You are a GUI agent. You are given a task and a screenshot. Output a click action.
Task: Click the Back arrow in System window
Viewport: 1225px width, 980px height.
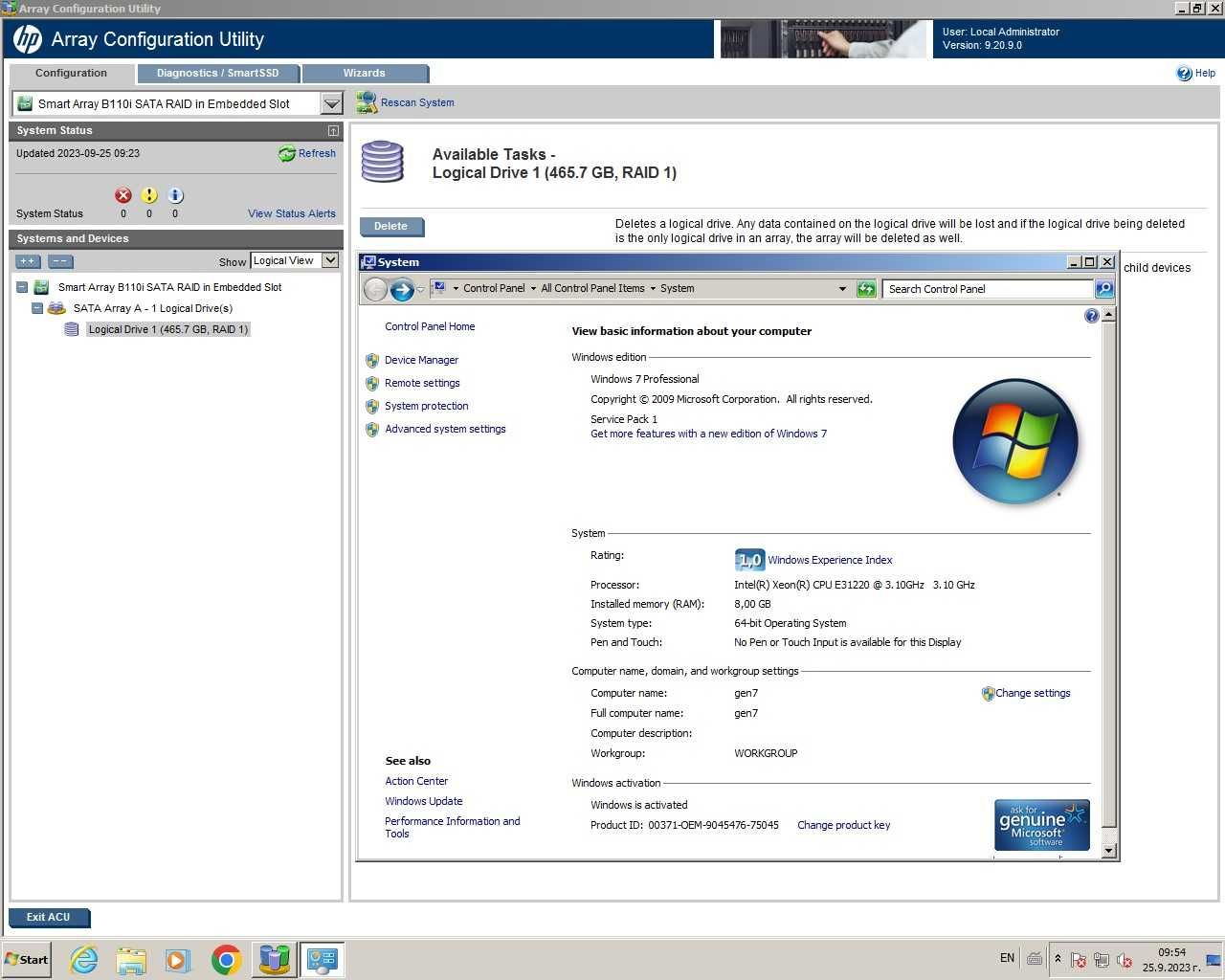[375, 289]
